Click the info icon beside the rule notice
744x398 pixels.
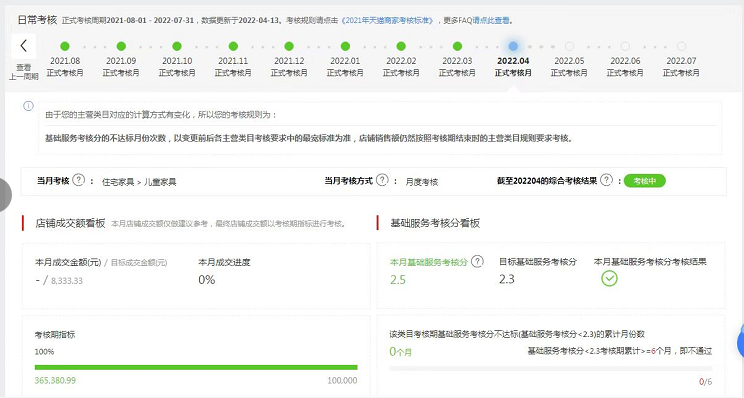click(x=28, y=106)
